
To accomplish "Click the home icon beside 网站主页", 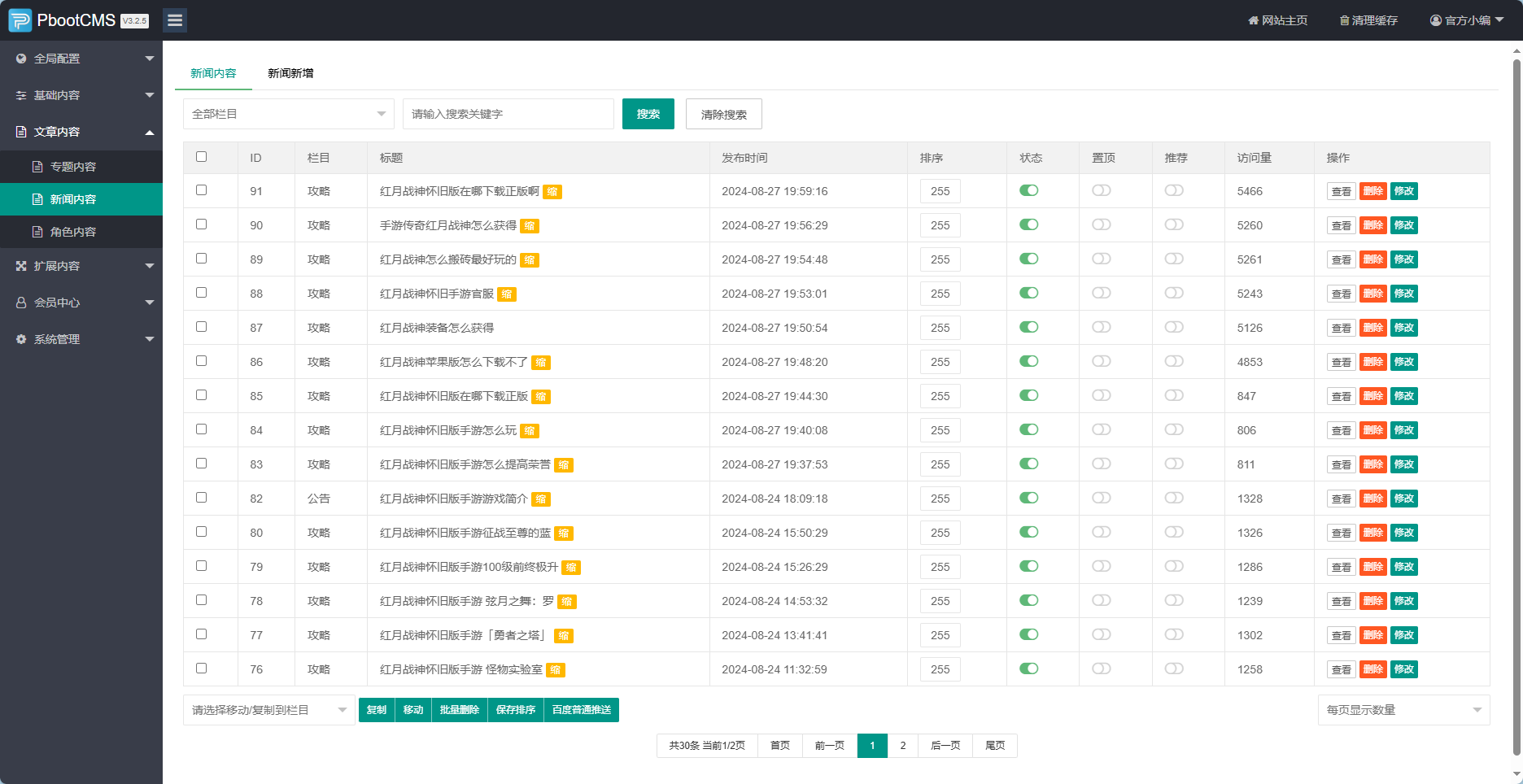I will pyautogui.click(x=1253, y=20).
